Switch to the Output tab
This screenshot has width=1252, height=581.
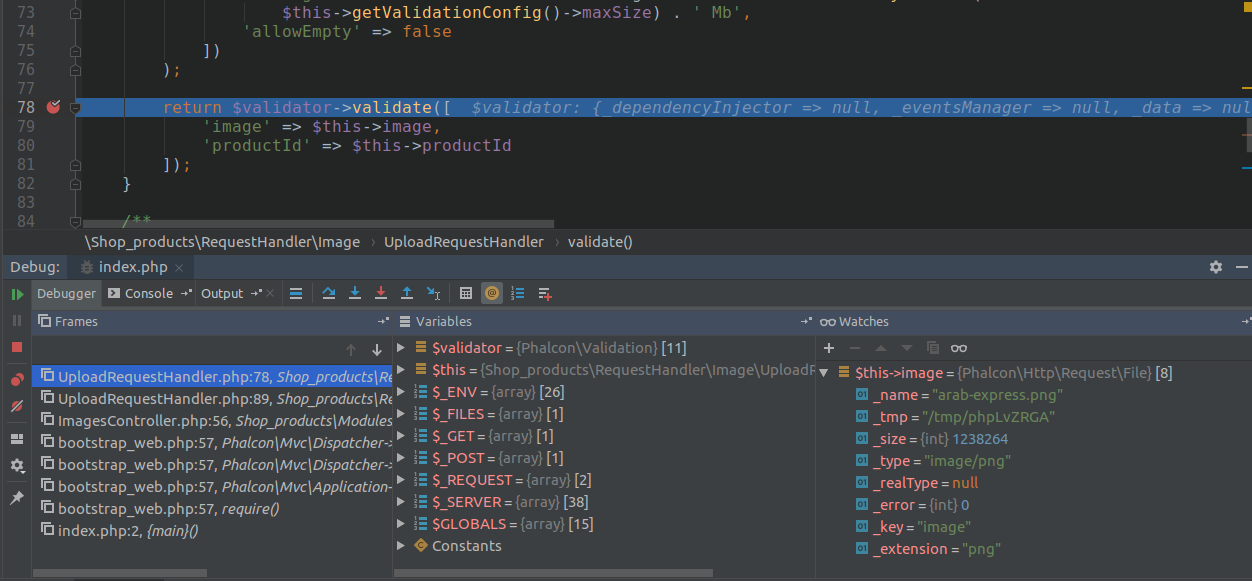click(x=222, y=293)
